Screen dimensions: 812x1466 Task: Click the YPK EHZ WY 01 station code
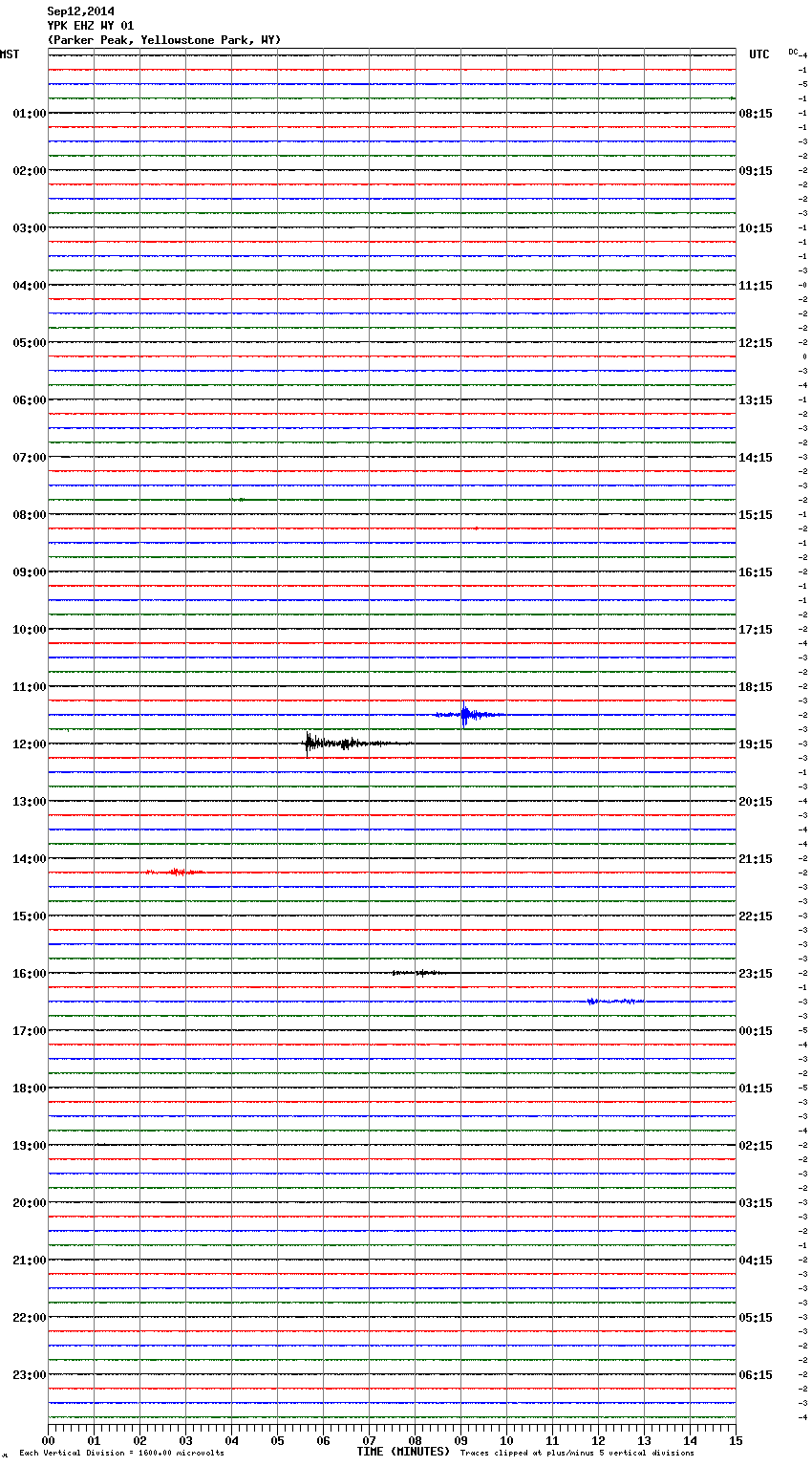pyautogui.click(x=91, y=26)
